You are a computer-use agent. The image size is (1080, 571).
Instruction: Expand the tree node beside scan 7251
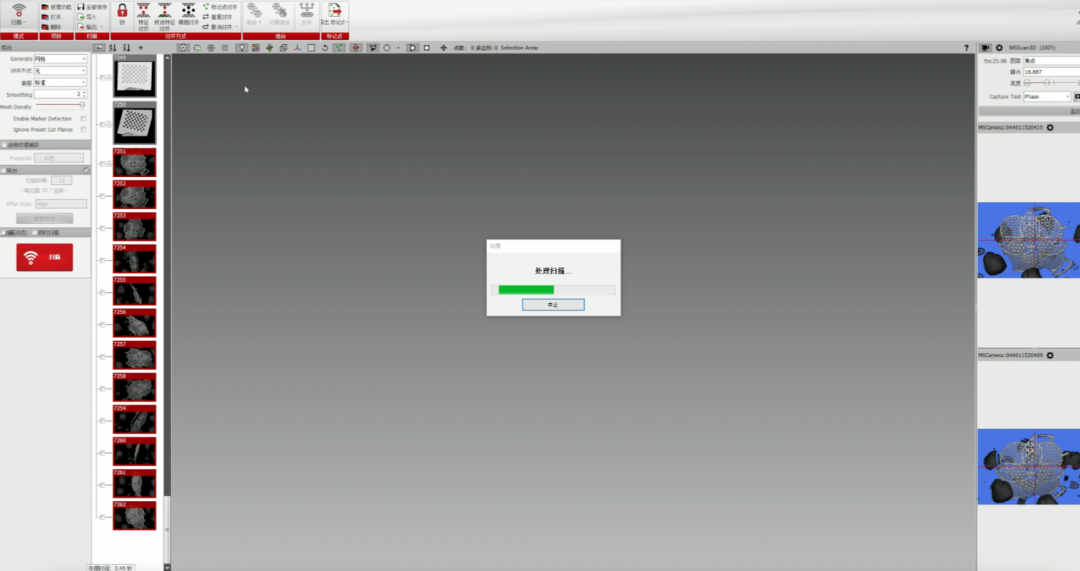(102, 164)
